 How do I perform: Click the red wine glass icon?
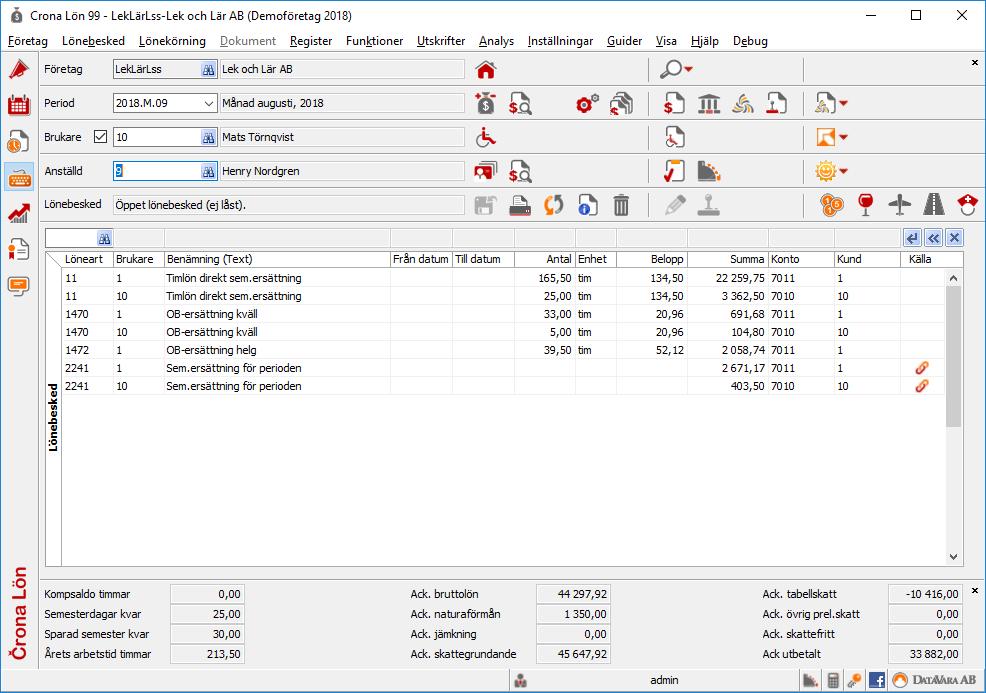pyautogui.click(x=865, y=205)
